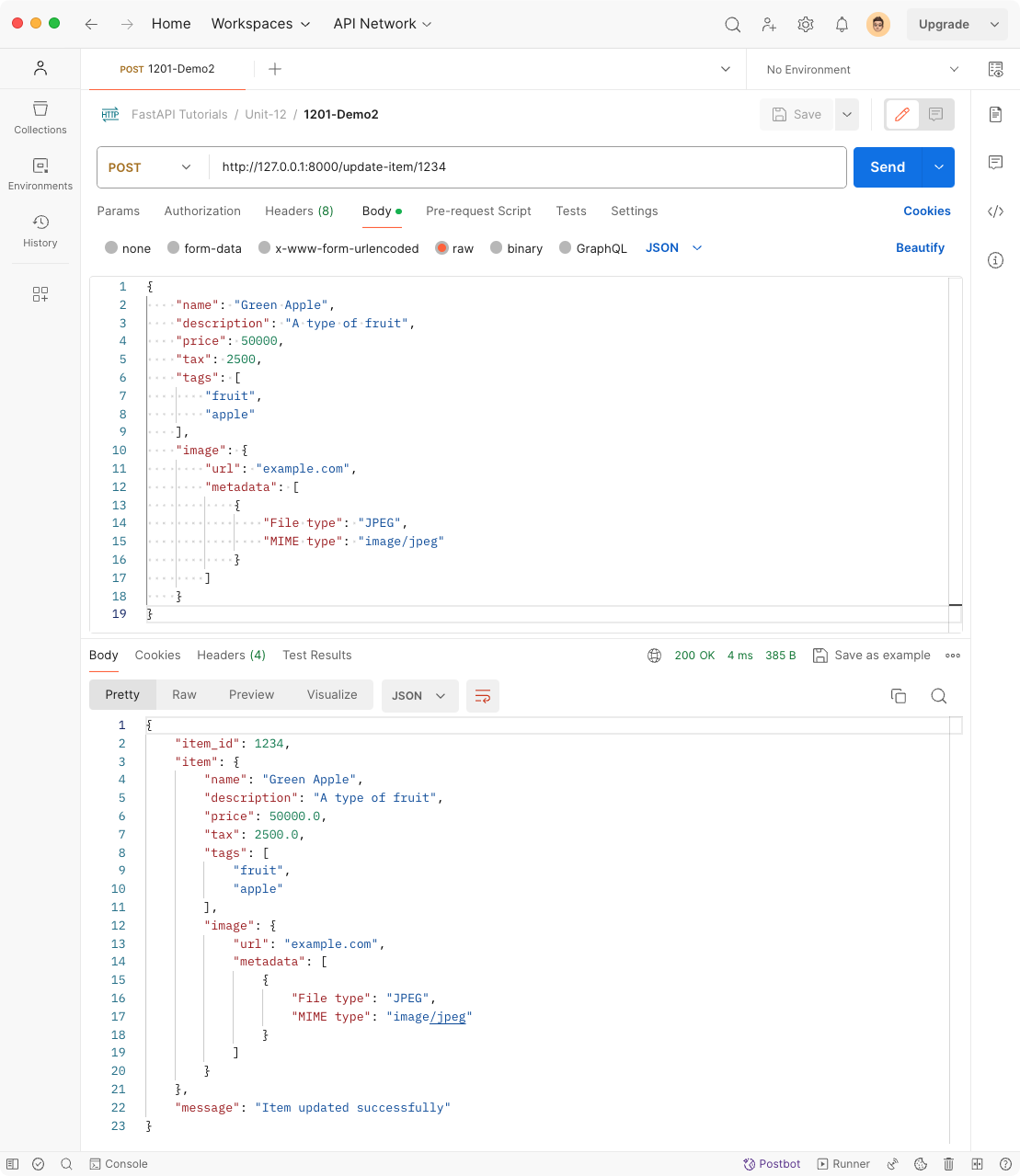Image resolution: width=1020 pixels, height=1176 pixels.
Task: Expand the No Environment selector
Action: coord(862,70)
